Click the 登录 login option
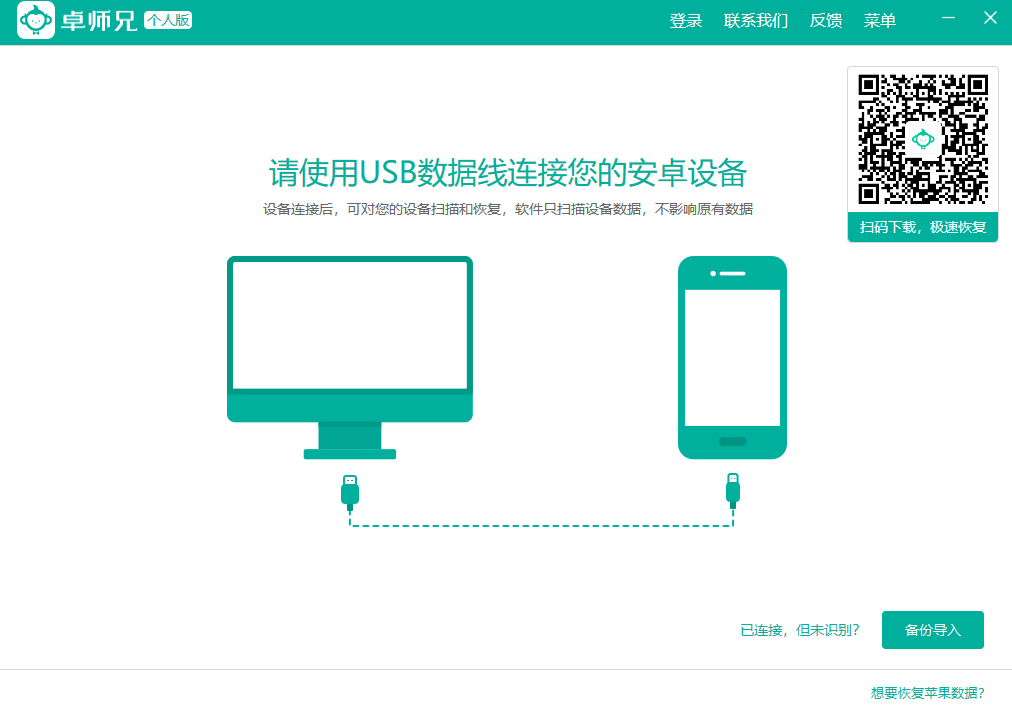Screen dimensions: 1012x708 pyautogui.click(x=687, y=20)
